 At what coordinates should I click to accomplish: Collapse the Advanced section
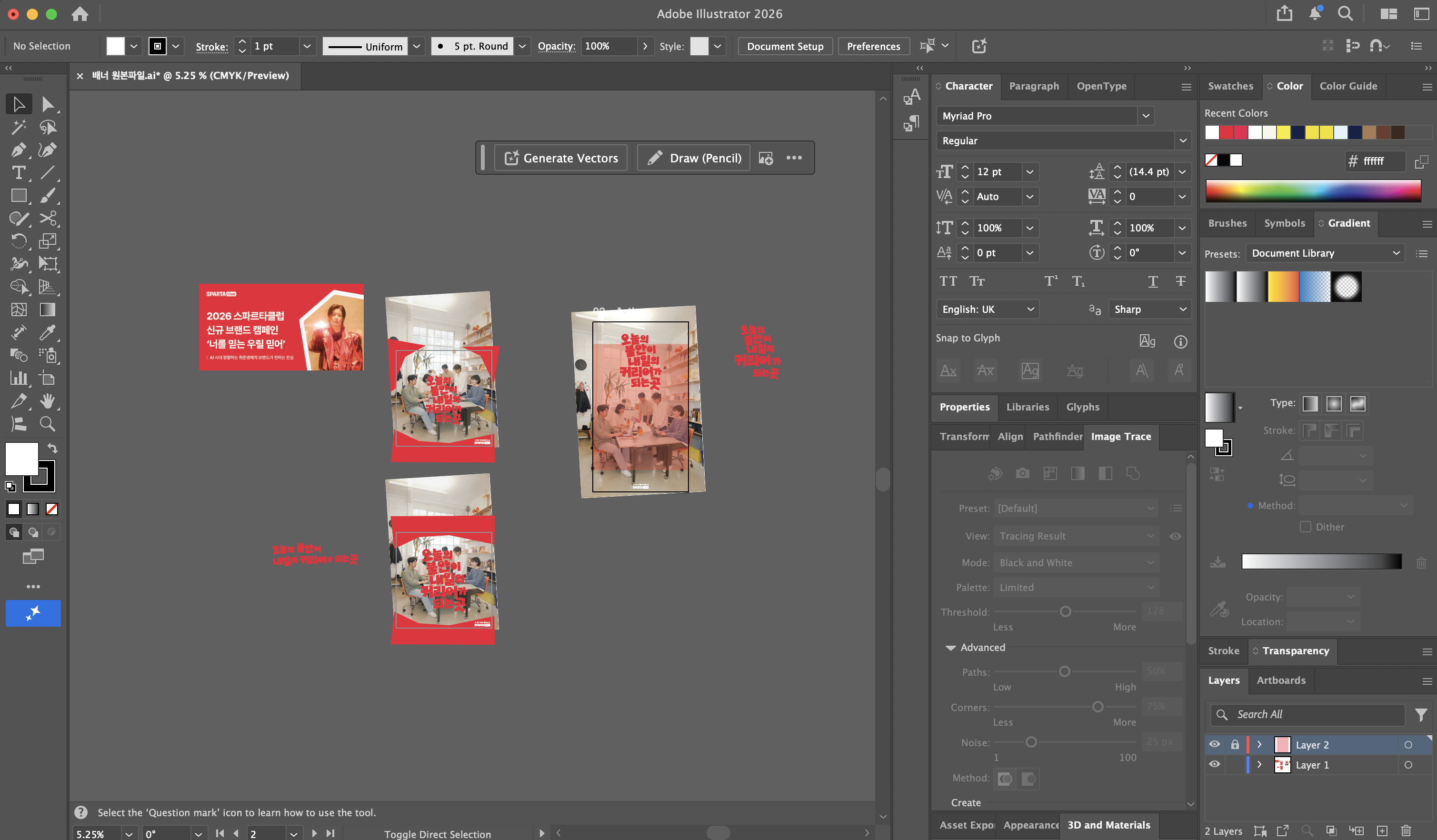point(950,648)
